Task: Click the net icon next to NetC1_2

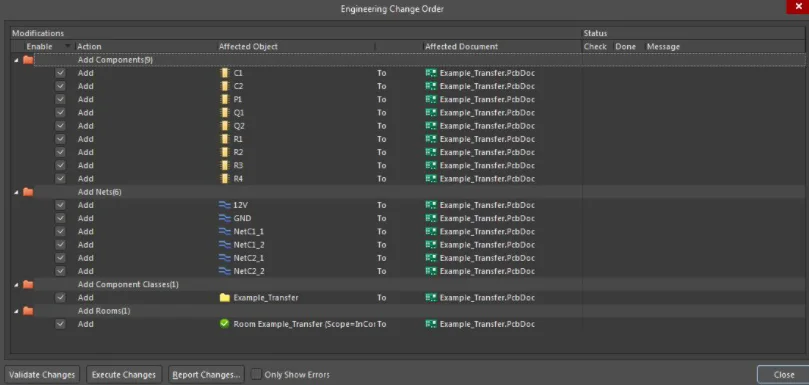Action: point(224,245)
